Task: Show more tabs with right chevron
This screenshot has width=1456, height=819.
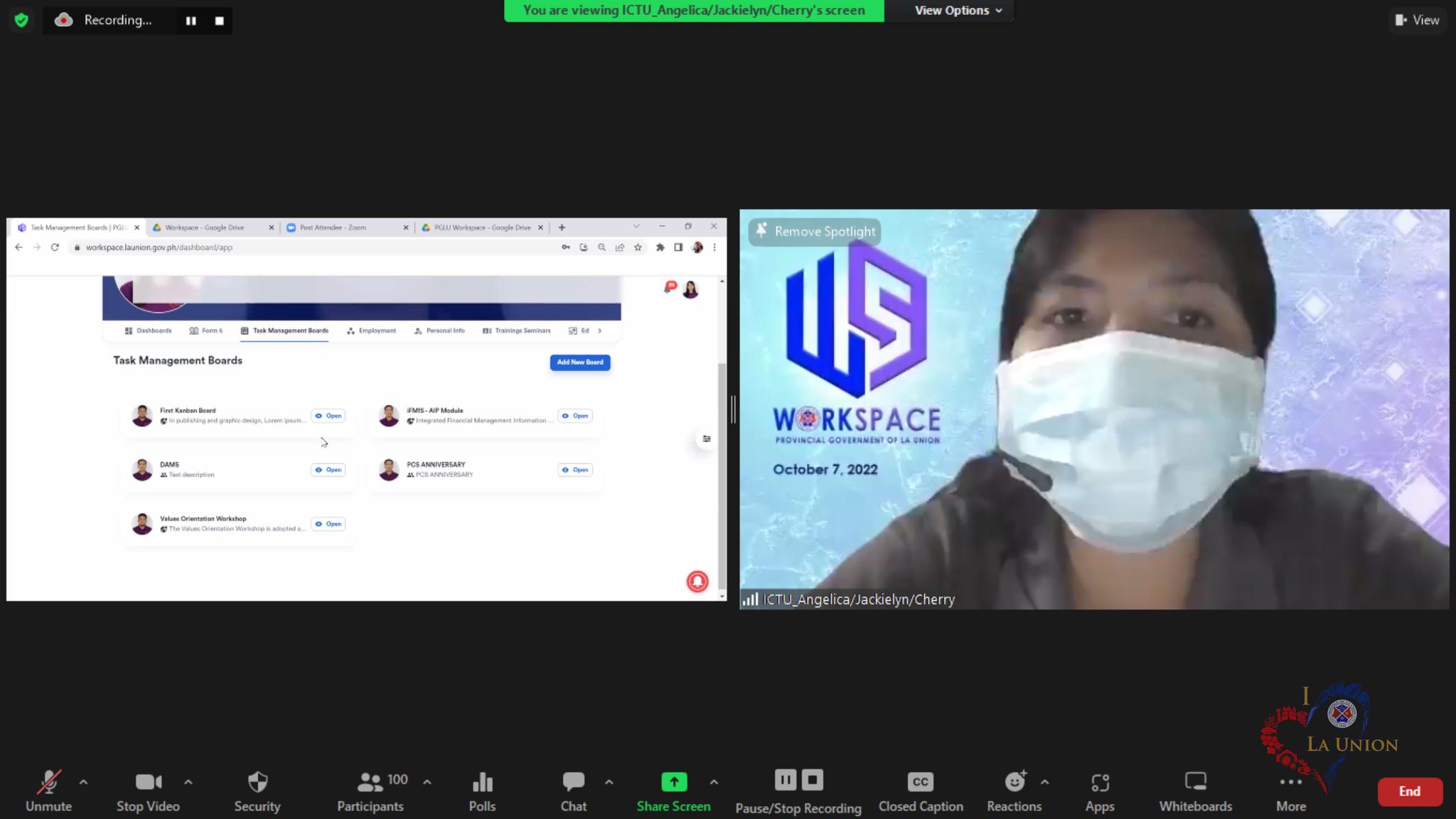Action: coord(599,331)
